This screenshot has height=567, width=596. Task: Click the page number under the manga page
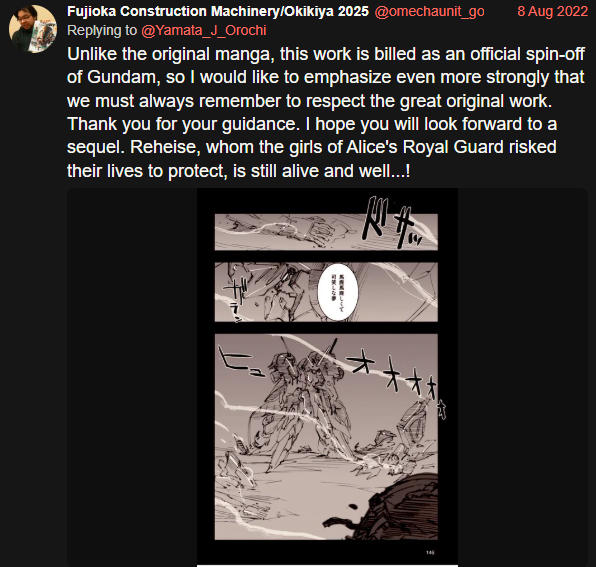coord(430,553)
